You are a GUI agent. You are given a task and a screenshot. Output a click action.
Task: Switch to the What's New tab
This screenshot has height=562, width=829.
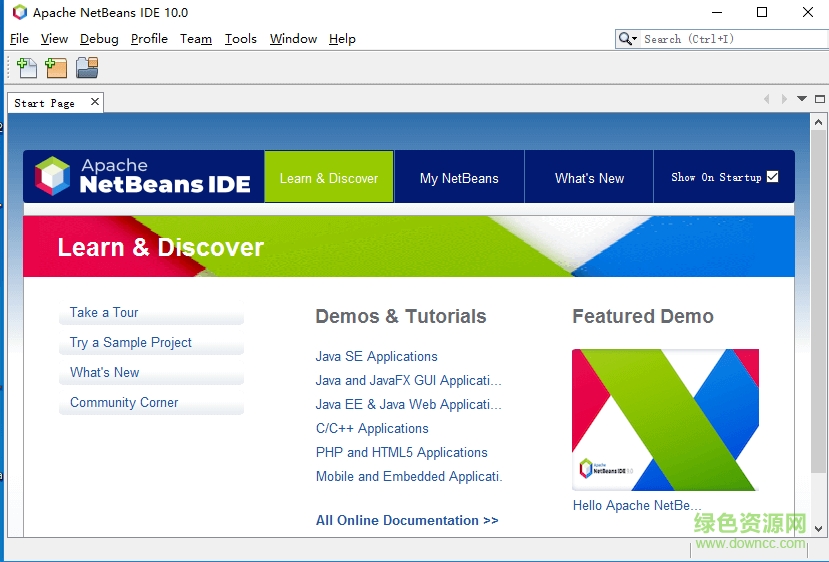coord(589,178)
